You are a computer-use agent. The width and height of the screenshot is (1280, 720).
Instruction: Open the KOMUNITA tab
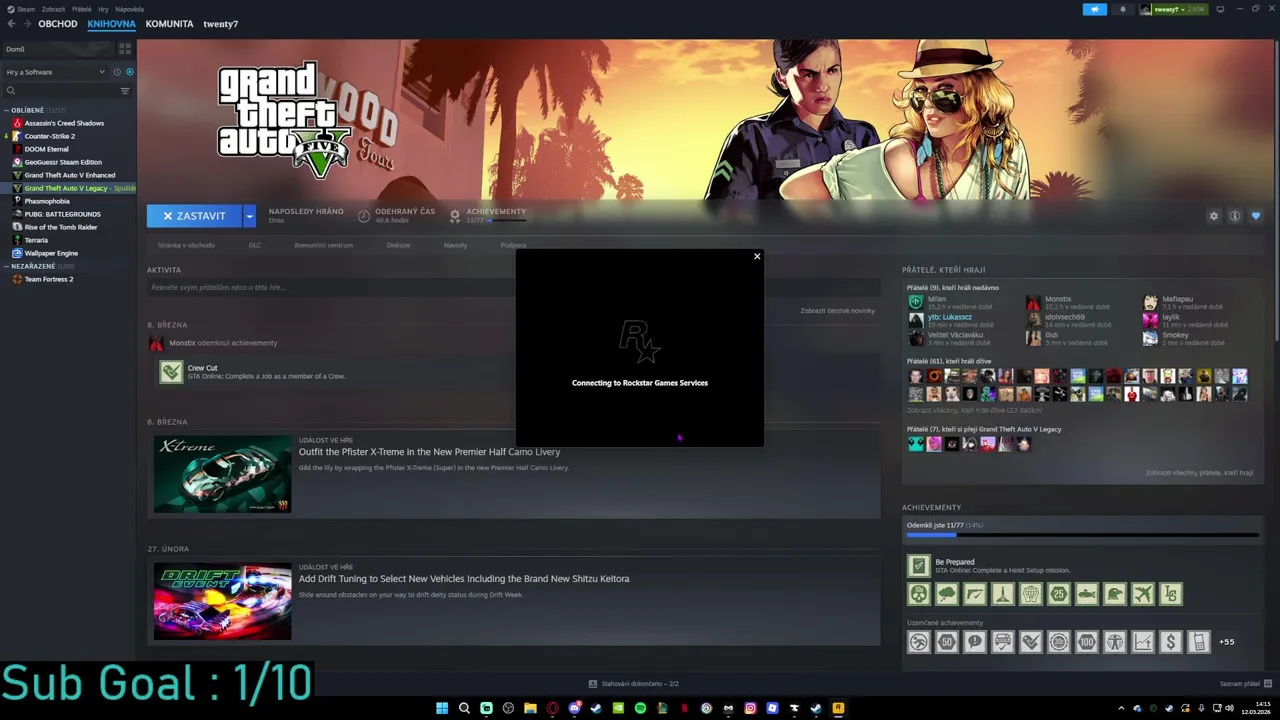pyautogui.click(x=169, y=23)
